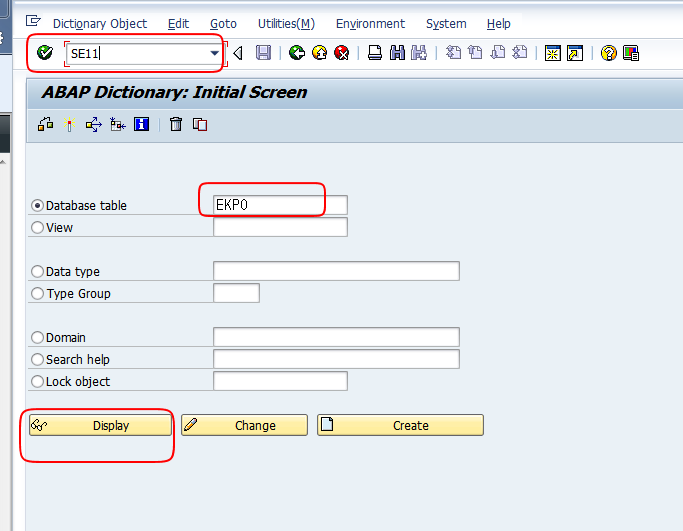Open the Dictionary Object menu
This screenshot has height=531, width=683.
(100, 24)
